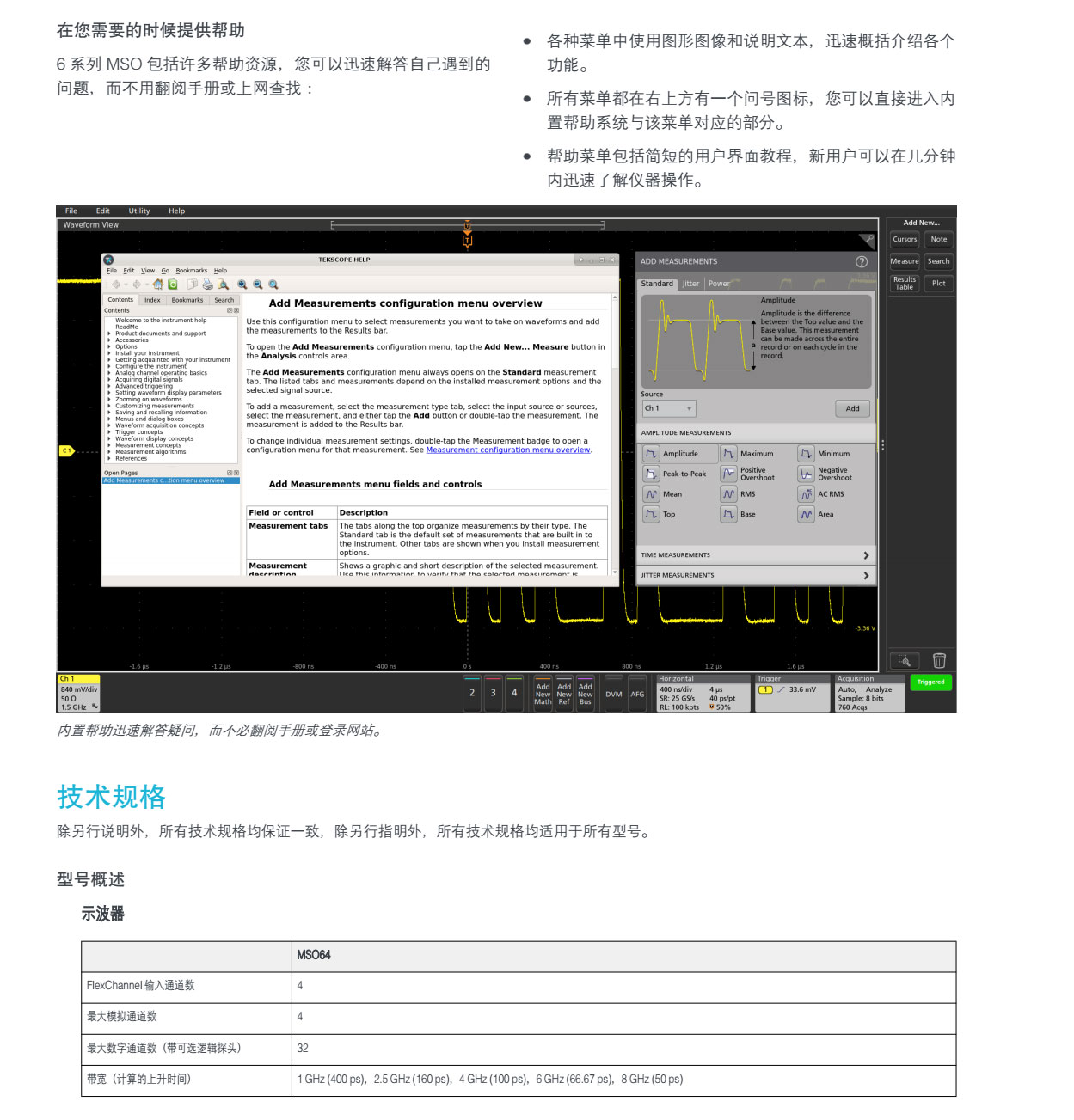Toggle the DVM button
1074x1120 pixels.
(x=614, y=694)
